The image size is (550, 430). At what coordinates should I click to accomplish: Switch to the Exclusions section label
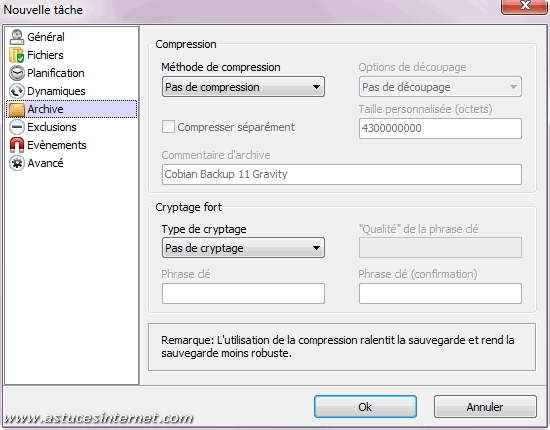point(52,127)
